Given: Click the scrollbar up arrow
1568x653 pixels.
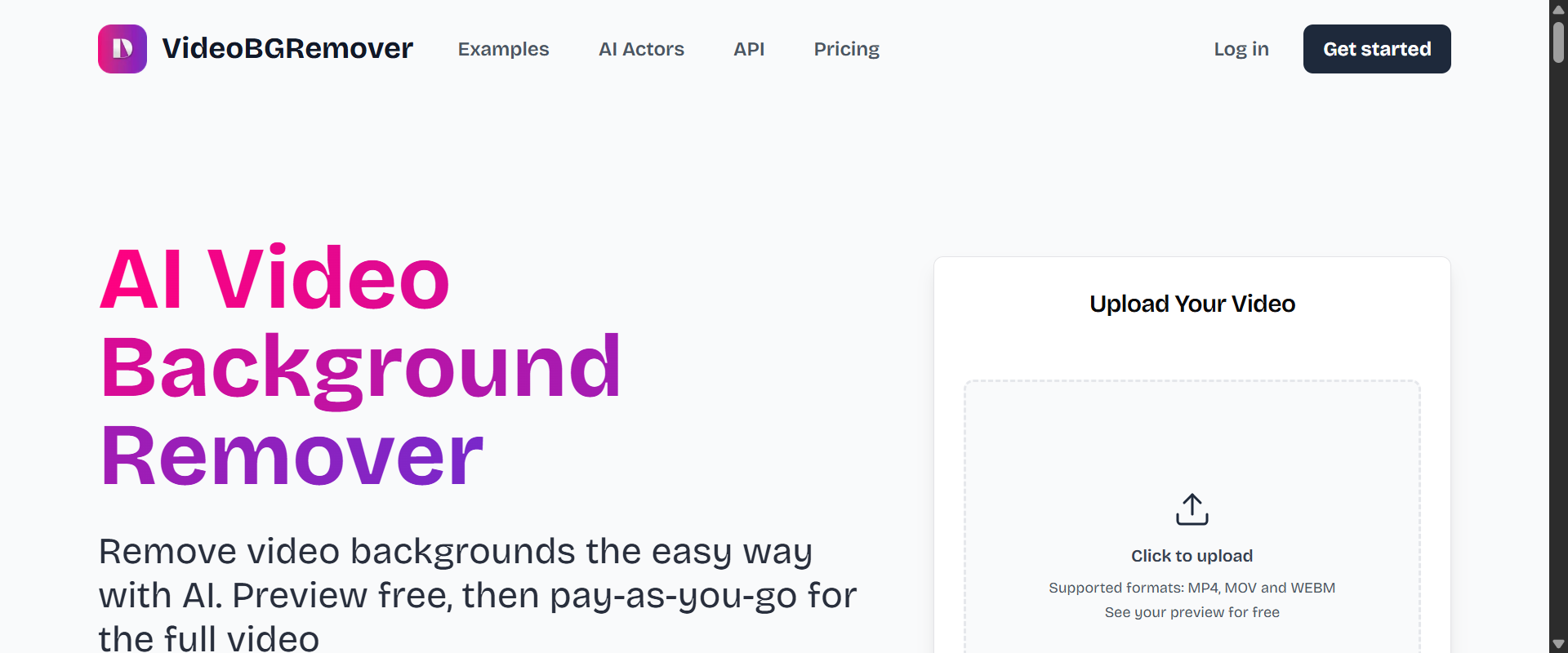Looking at the screenshot, I should point(1558,10).
